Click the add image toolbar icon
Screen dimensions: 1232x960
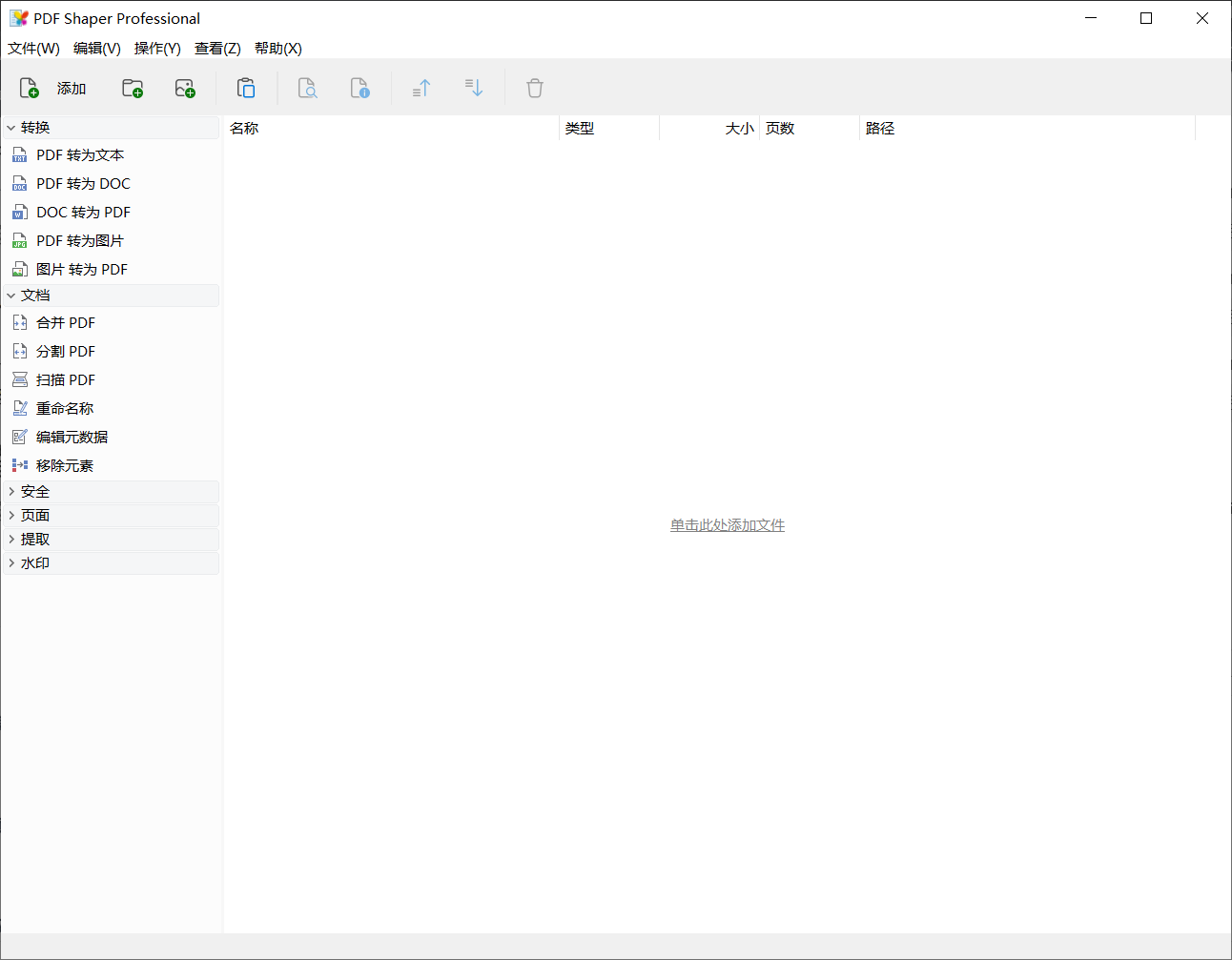185,88
